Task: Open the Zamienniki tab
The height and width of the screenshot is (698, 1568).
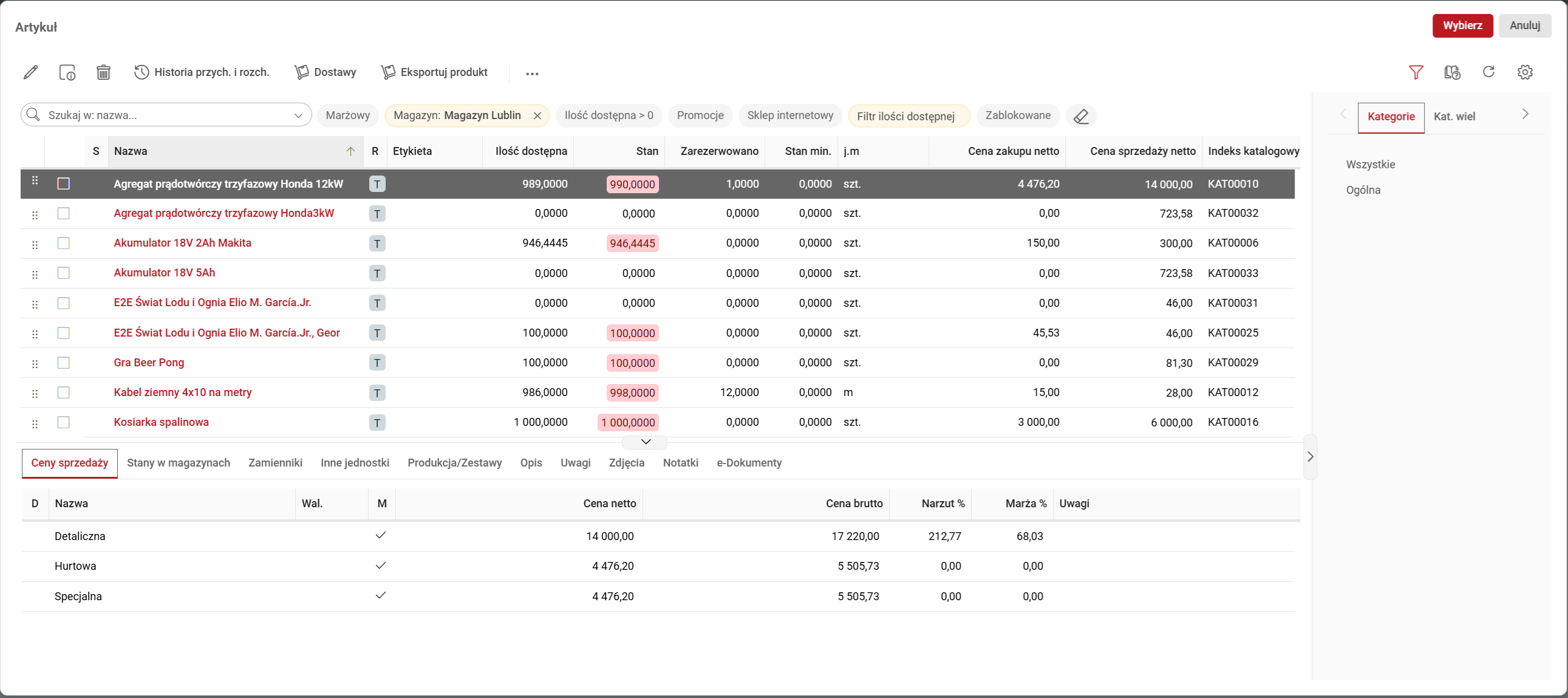Action: point(275,463)
